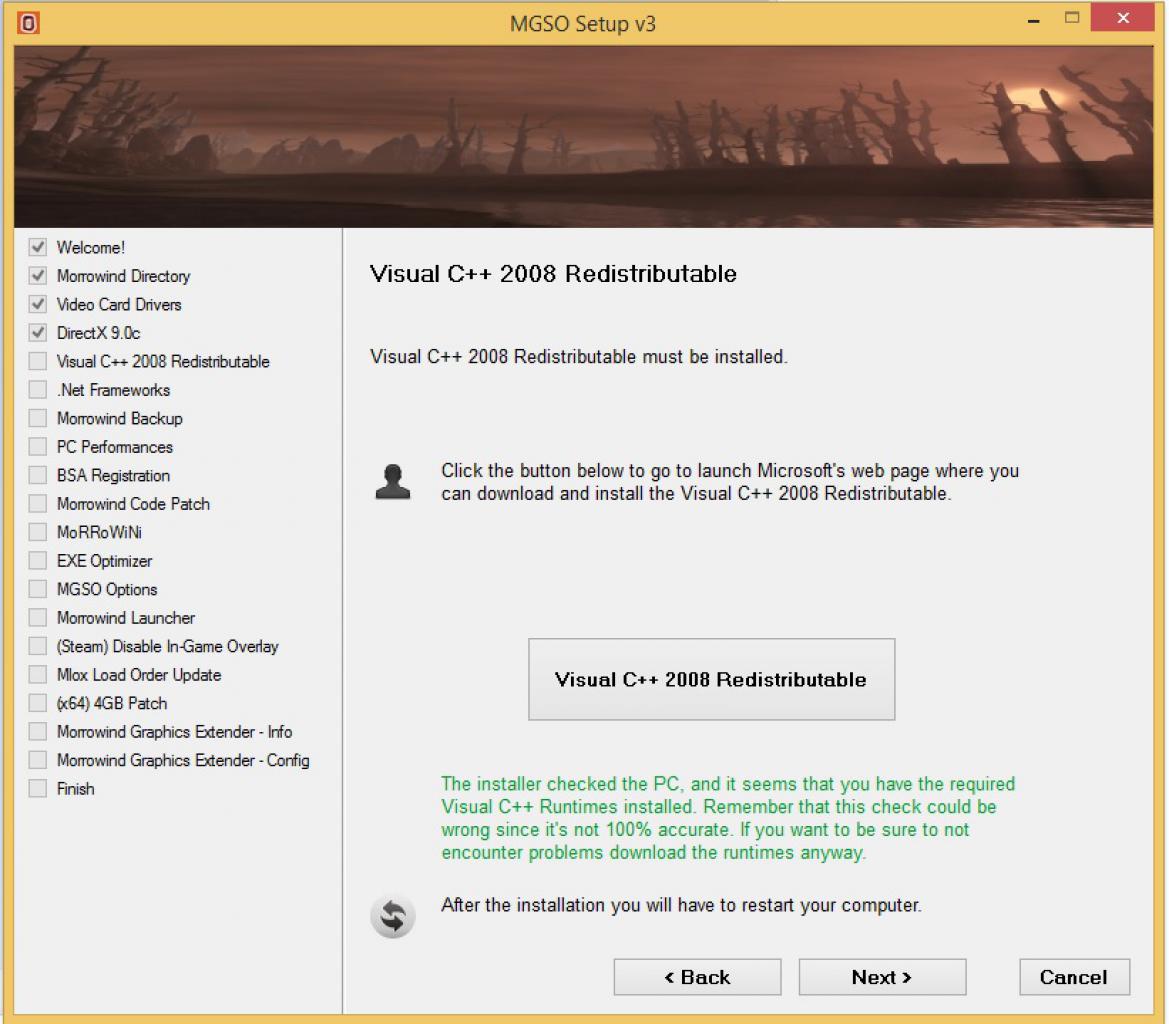
Task: Check the (x64) 4GB Patch box
Action: coord(37,703)
